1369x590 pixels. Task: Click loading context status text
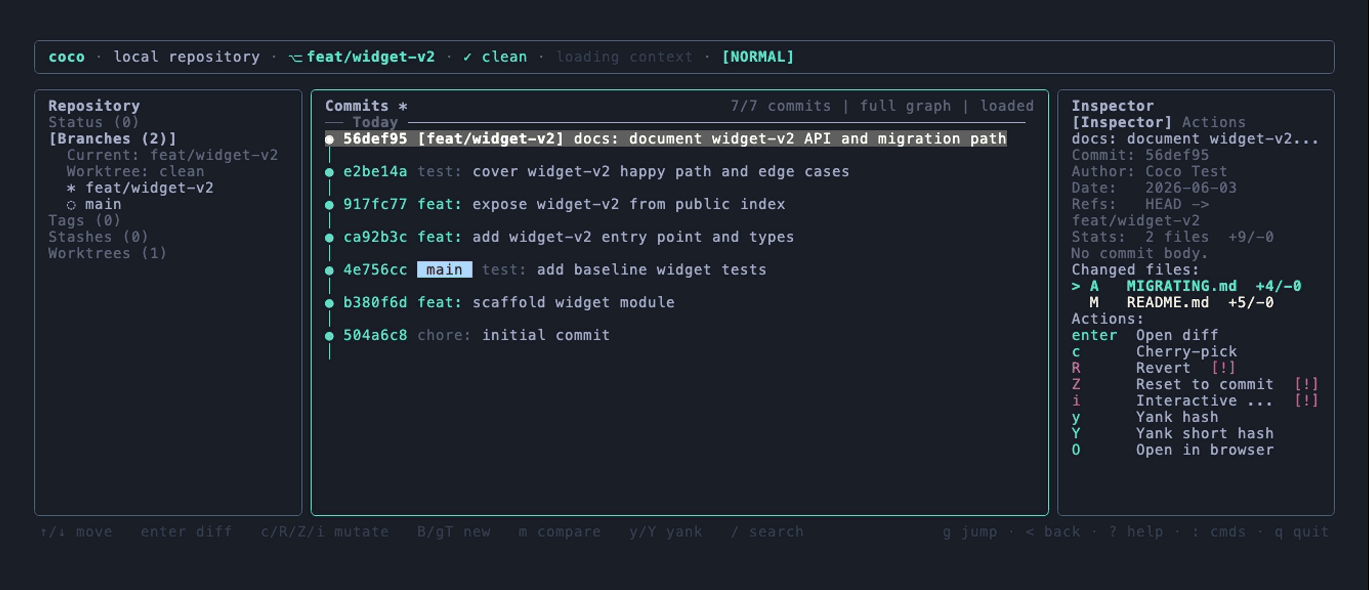click(624, 57)
